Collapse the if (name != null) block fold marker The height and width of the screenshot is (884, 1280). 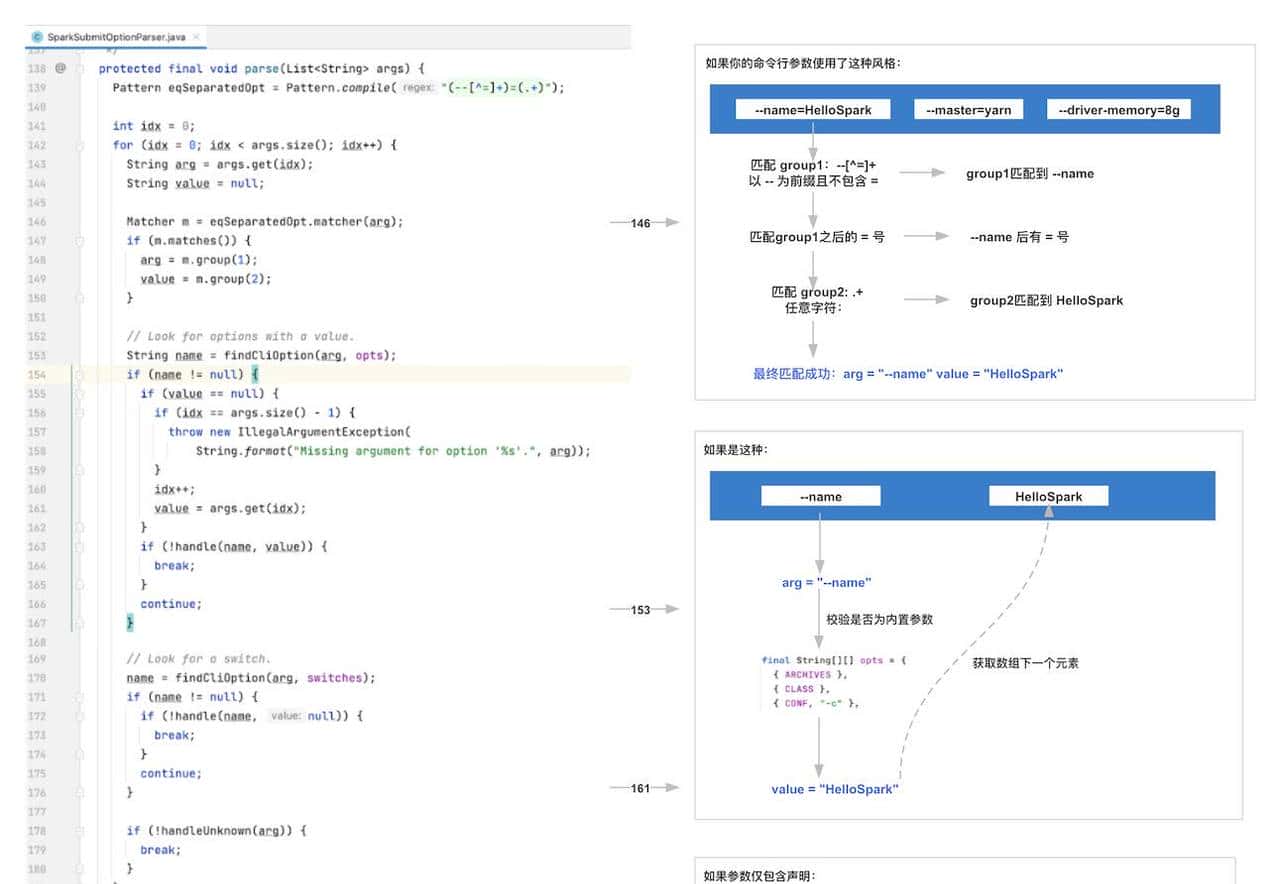(x=78, y=374)
